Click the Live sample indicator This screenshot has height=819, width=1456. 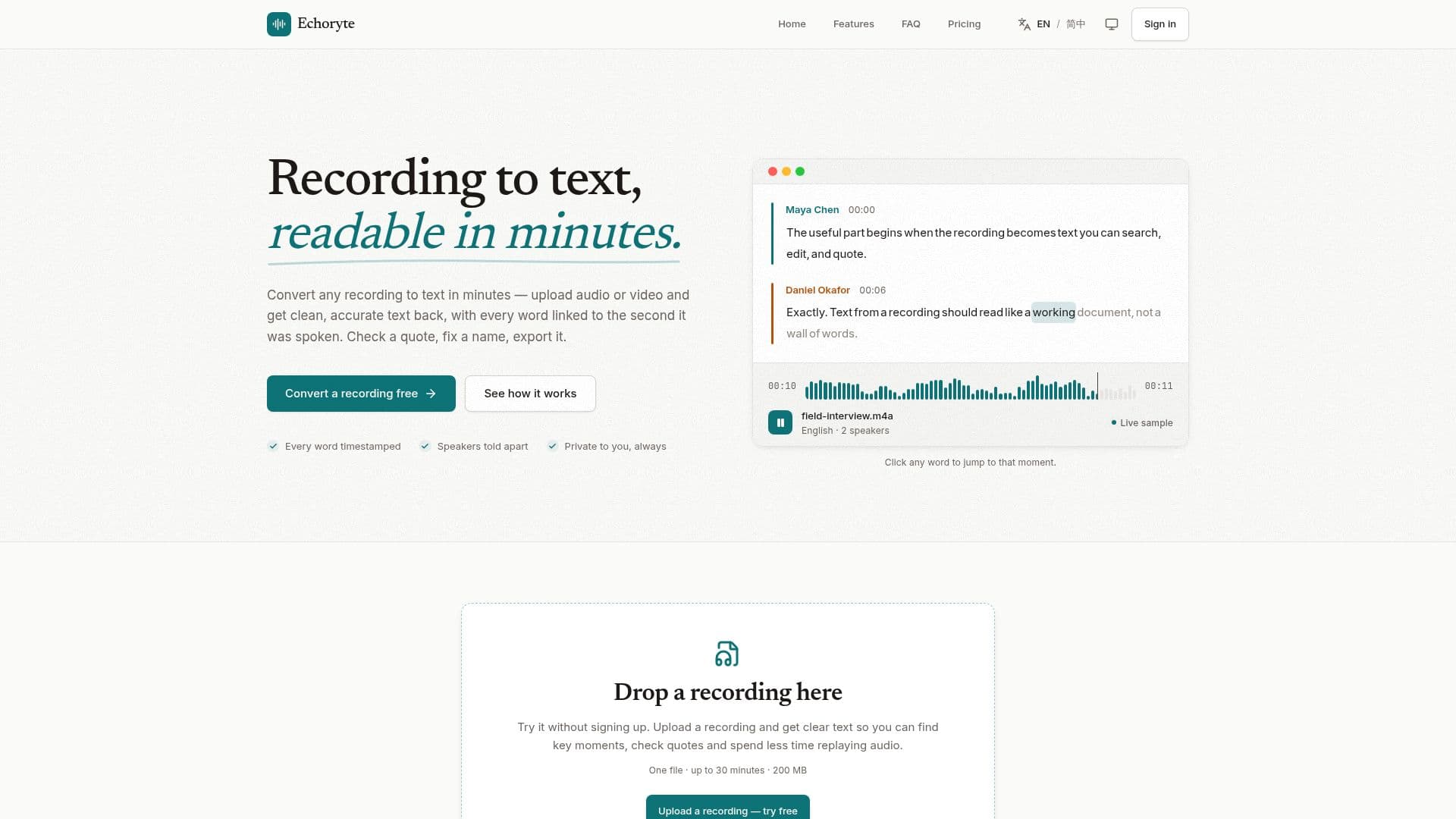click(1142, 423)
